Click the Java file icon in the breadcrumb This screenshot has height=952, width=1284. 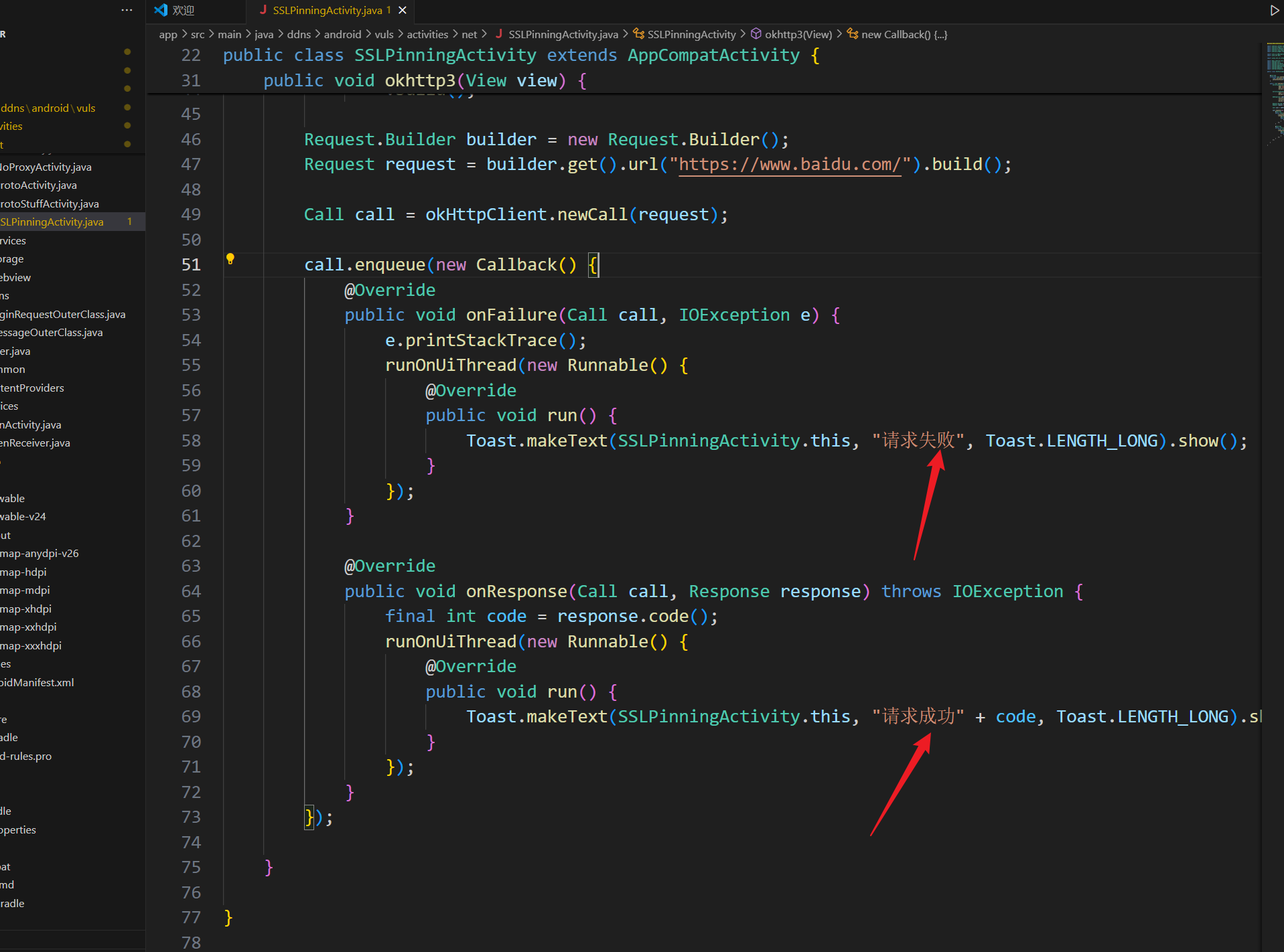tap(499, 33)
